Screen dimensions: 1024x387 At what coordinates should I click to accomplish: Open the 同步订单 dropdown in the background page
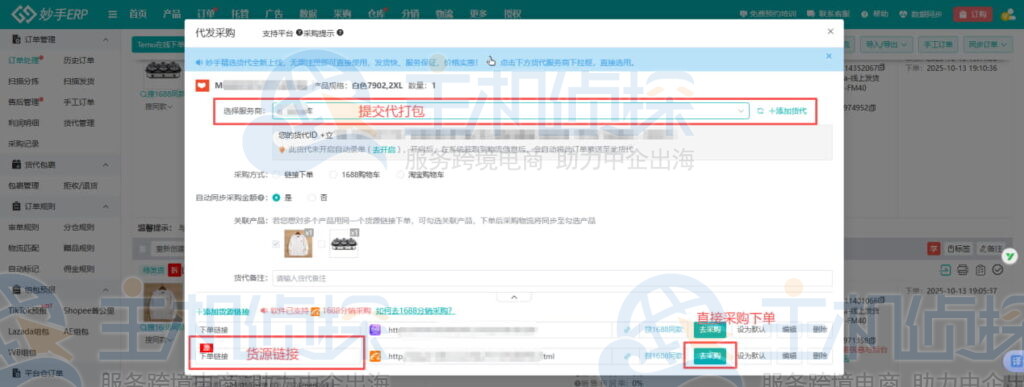tap(987, 44)
